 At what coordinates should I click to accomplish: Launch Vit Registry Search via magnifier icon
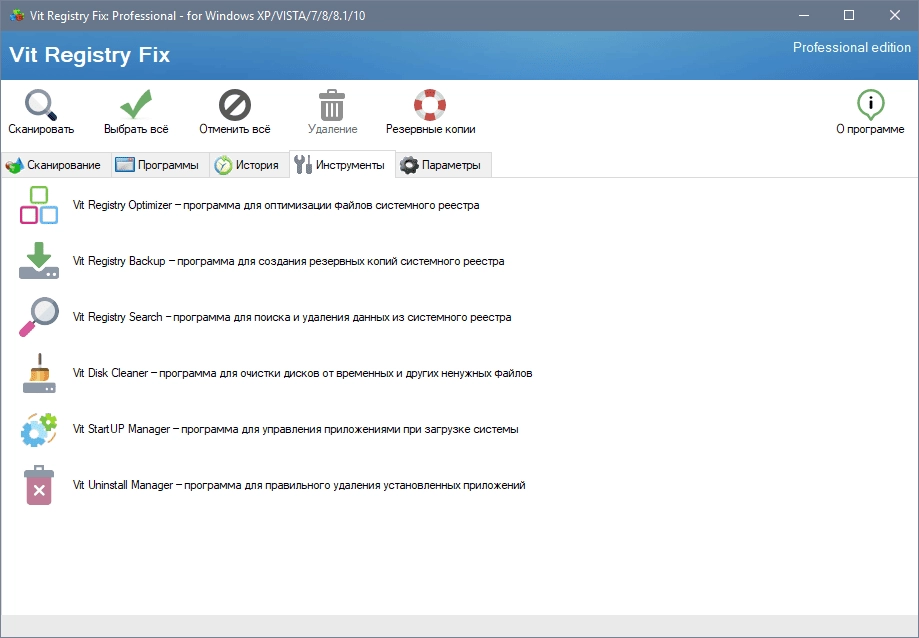39,317
